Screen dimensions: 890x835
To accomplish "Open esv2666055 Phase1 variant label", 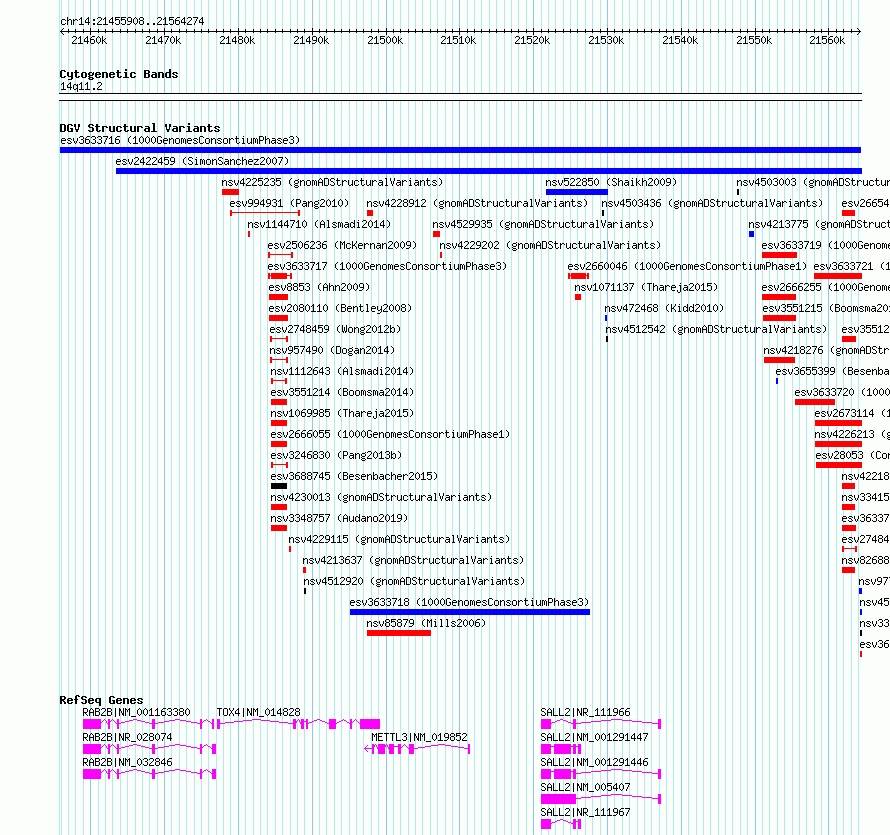I will click(x=390, y=434).
